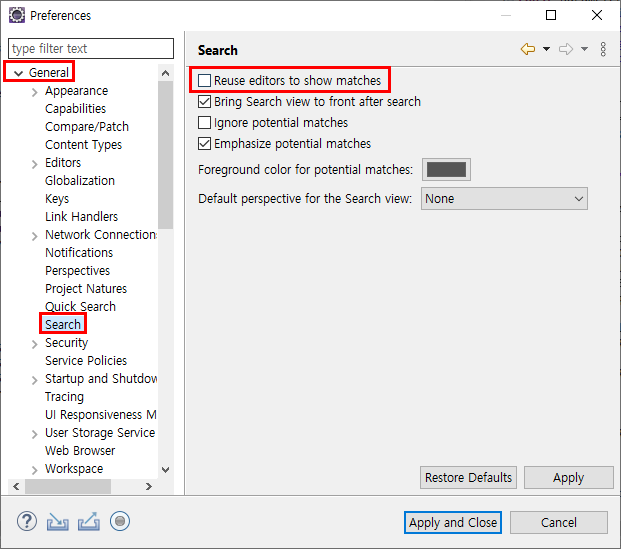This screenshot has height=549, width=621.
Task: Open the forward history dropdown arrow
Action: pos(584,49)
